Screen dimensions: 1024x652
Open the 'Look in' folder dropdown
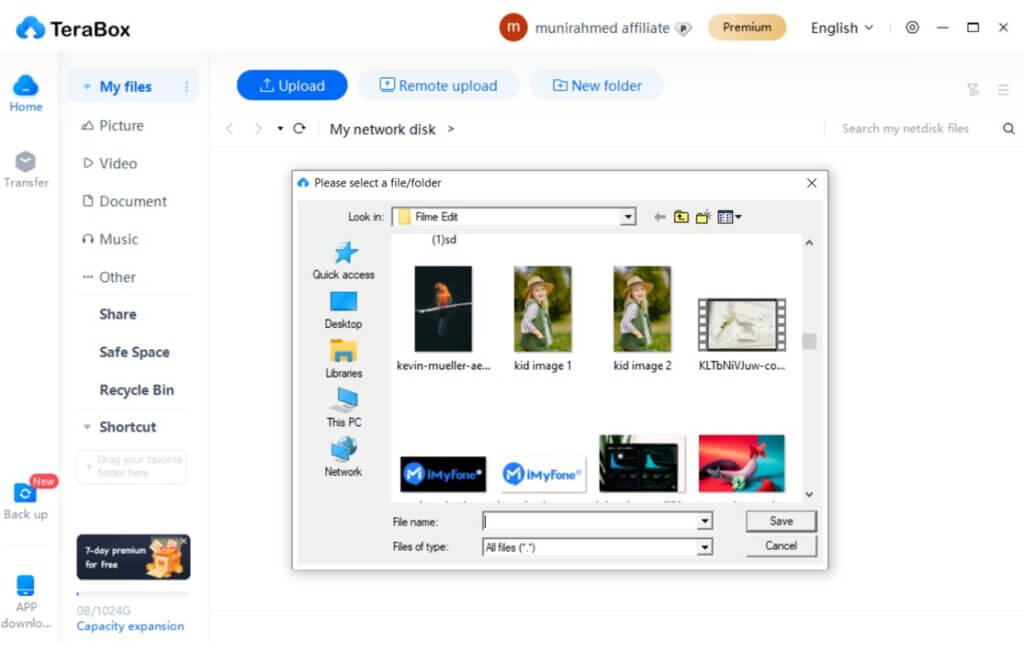(x=628, y=216)
